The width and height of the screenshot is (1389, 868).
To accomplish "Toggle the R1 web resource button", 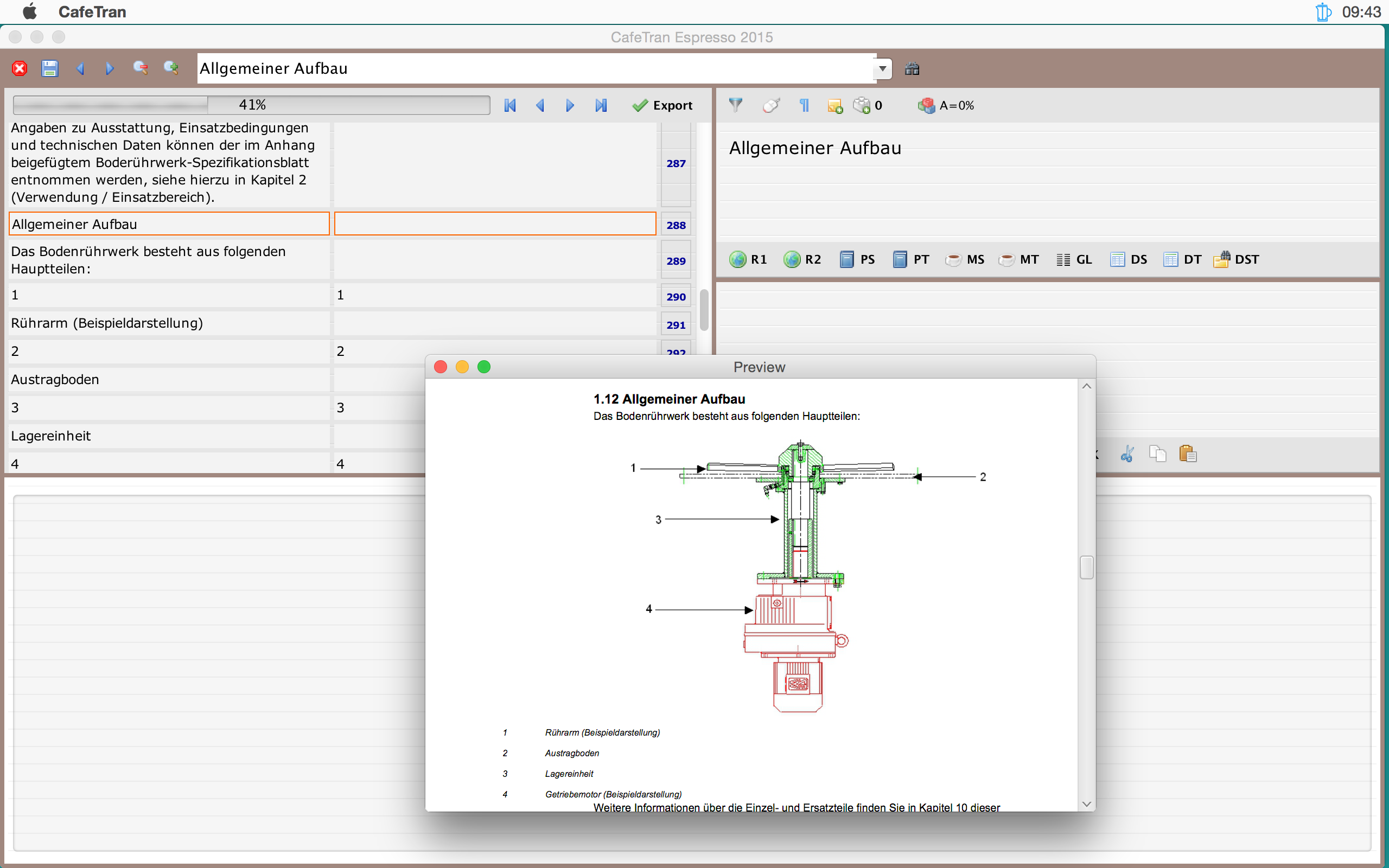I will pyautogui.click(x=748, y=259).
